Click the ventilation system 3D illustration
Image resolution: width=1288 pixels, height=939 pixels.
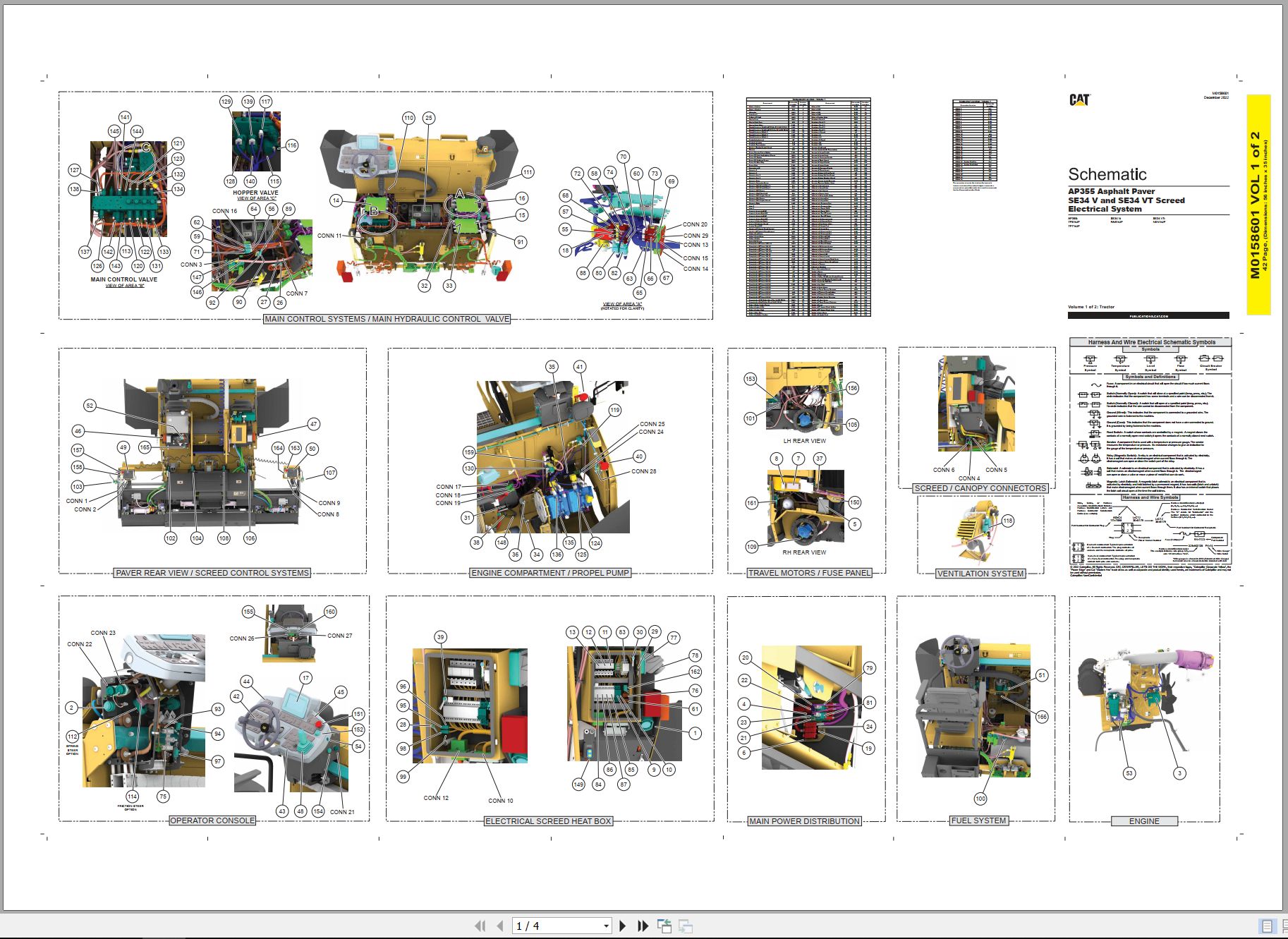click(x=976, y=532)
